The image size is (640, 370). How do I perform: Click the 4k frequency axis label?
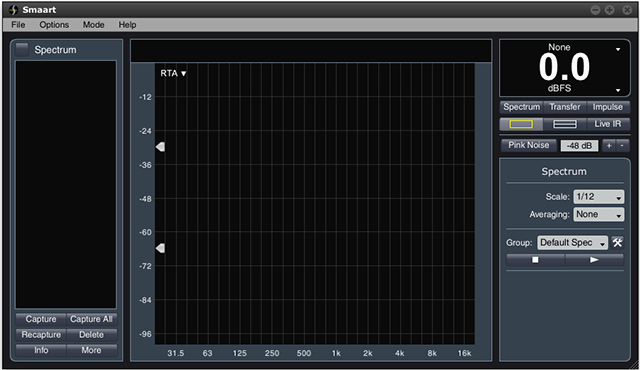click(x=400, y=353)
